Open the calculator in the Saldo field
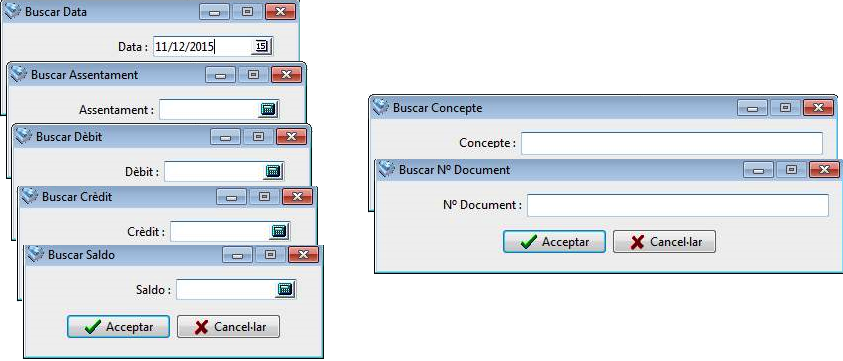Screen dimensions: 843x361 [x=285, y=289]
